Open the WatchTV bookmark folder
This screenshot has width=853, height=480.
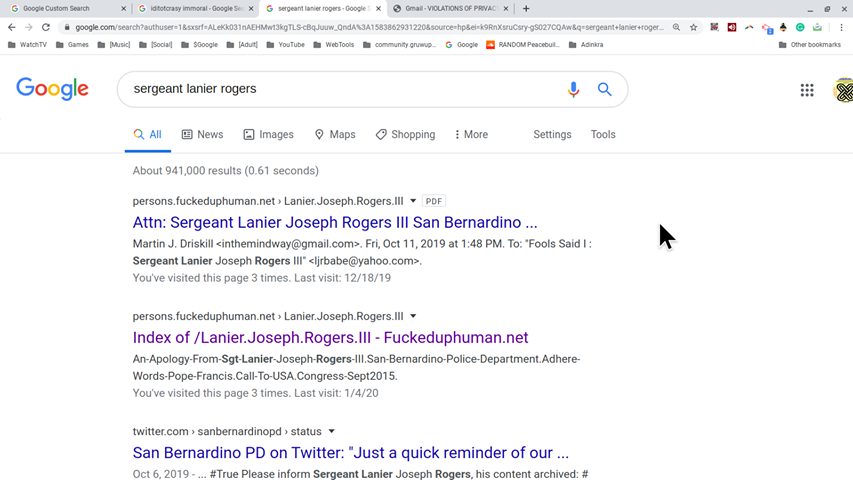(x=27, y=45)
